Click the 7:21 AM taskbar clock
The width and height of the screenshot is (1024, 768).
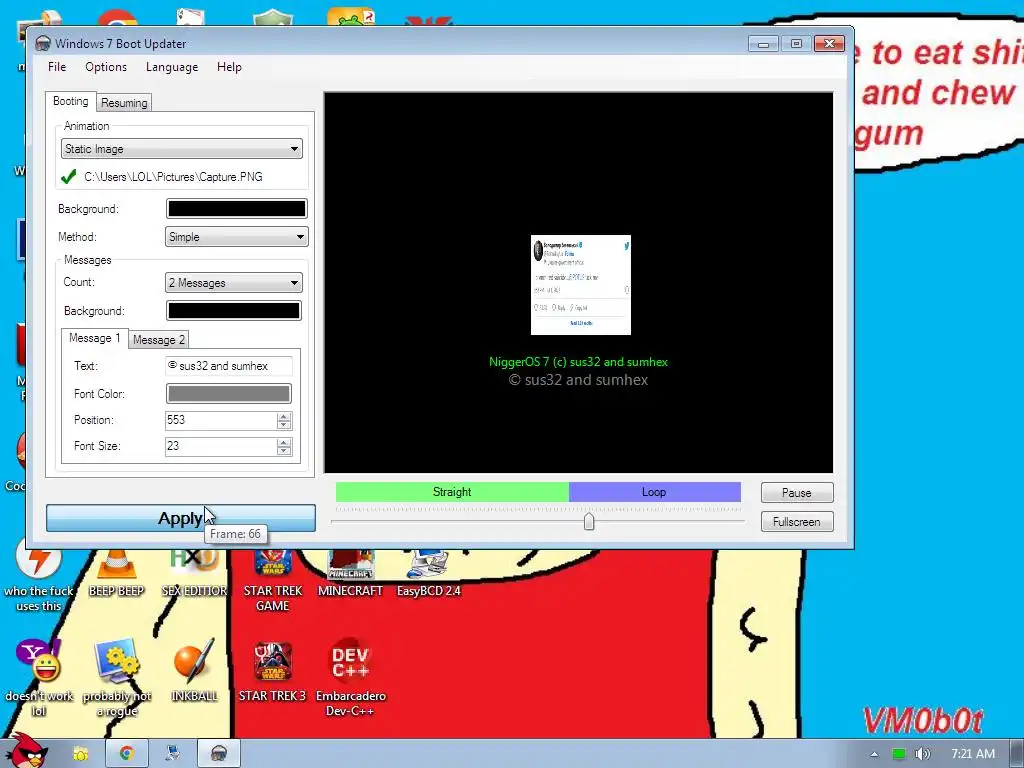point(973,754)
